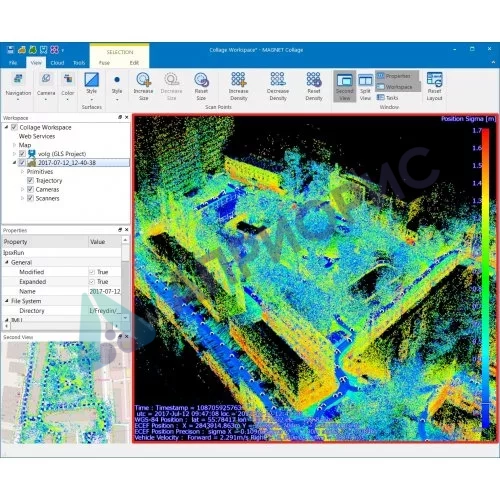Image resolution: width=500 pixels, height=500 pixels.
Task: Click the Reset Layout button
Action: pos(434,87)
